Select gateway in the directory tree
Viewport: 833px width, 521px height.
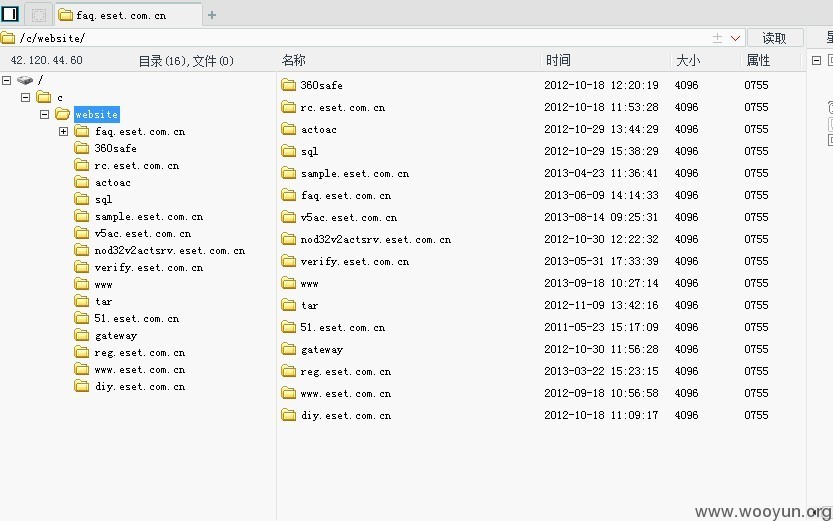pos(116,336)
